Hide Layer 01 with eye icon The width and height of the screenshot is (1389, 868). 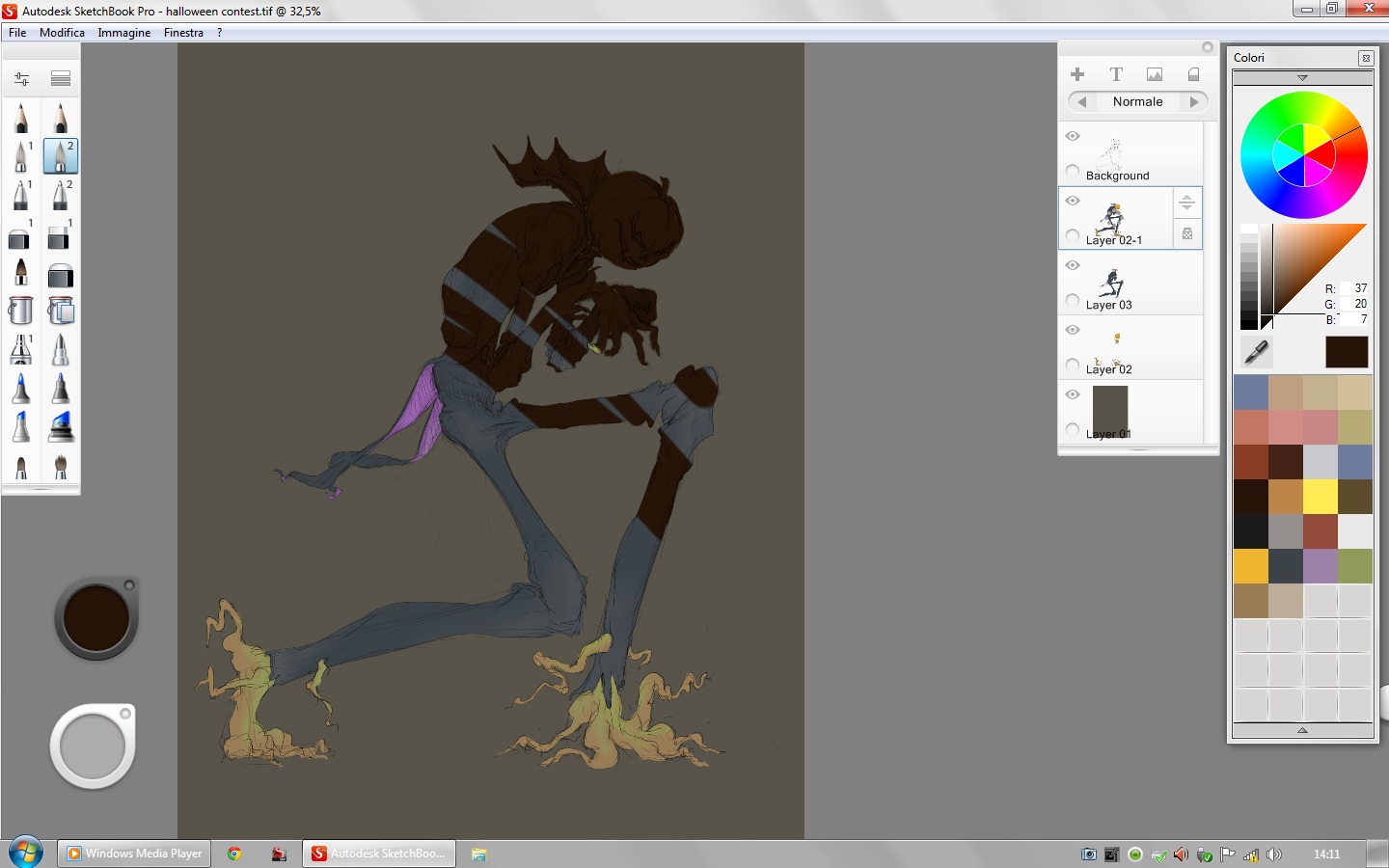[1073, 394]
